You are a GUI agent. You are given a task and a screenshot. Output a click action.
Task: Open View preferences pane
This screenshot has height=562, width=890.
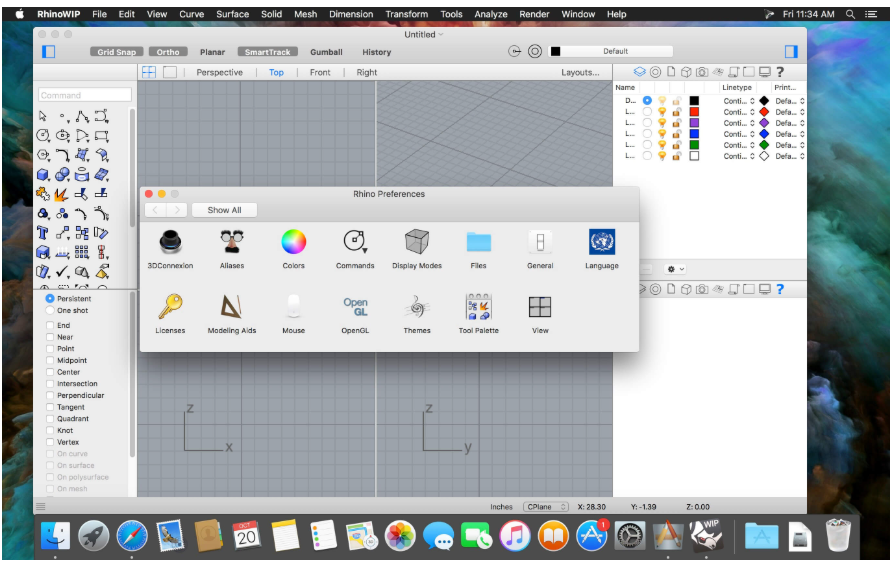(540, 313)
